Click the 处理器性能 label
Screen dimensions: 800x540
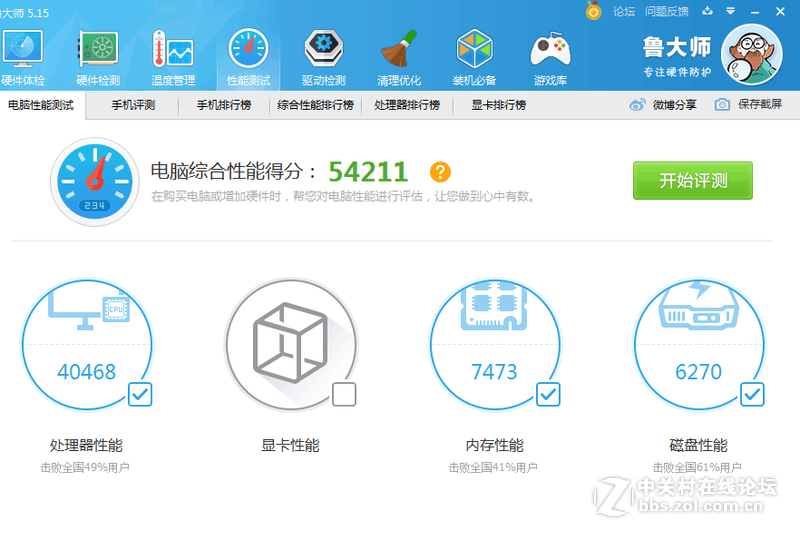click(x=86, y=445)
